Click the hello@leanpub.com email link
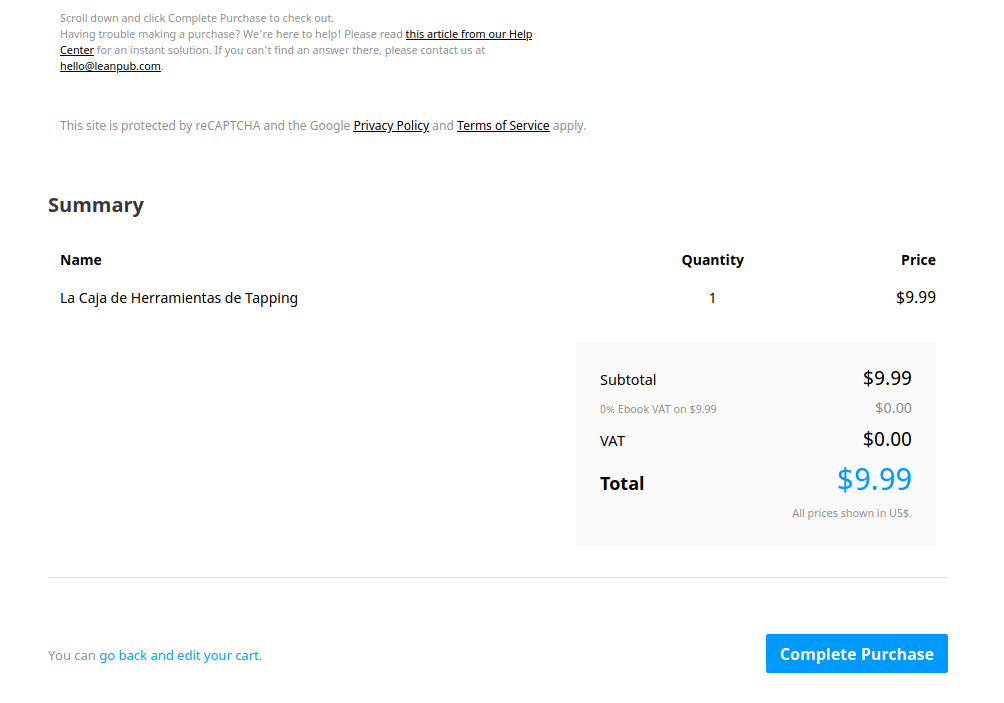Screen dimensions: 1004x703 [110, 66]
